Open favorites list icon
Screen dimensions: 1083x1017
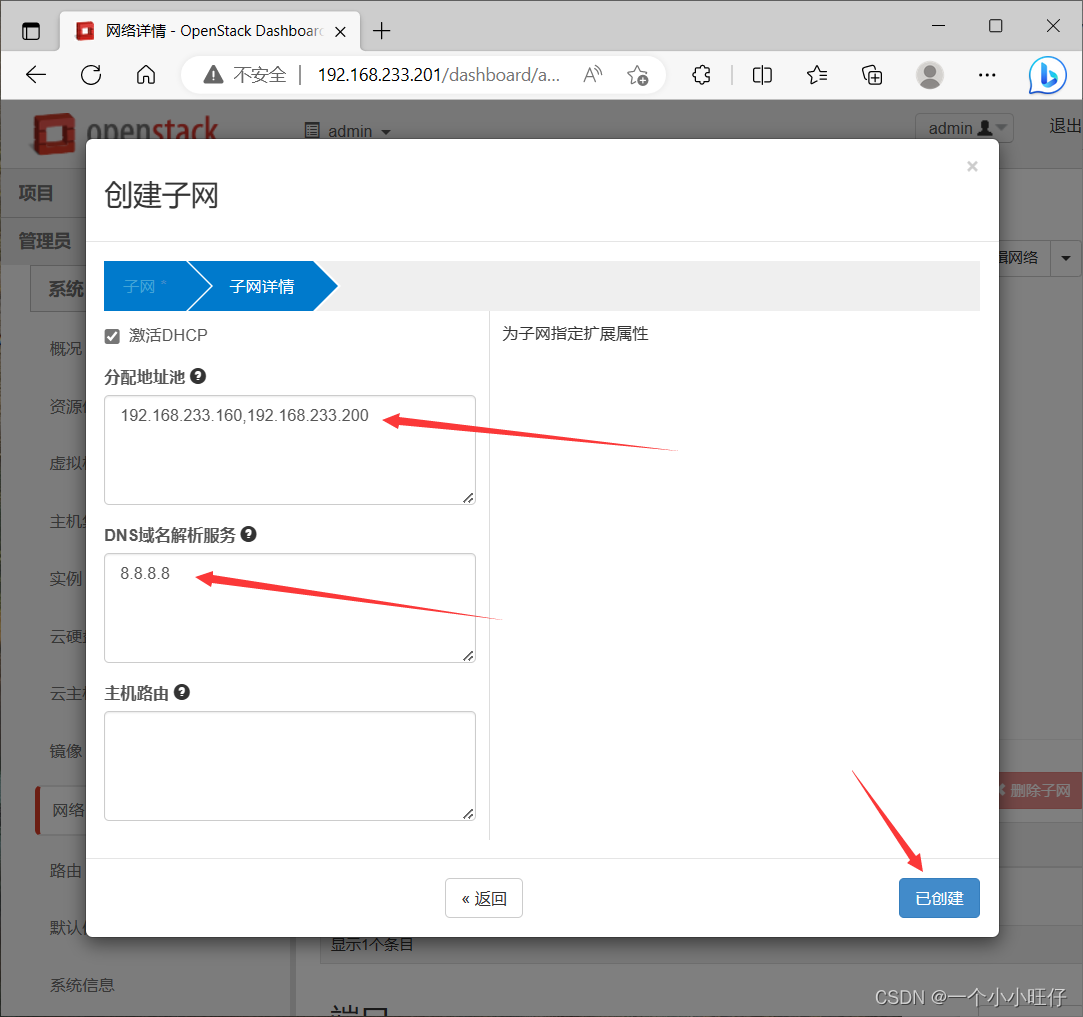[x=817, y=75]
